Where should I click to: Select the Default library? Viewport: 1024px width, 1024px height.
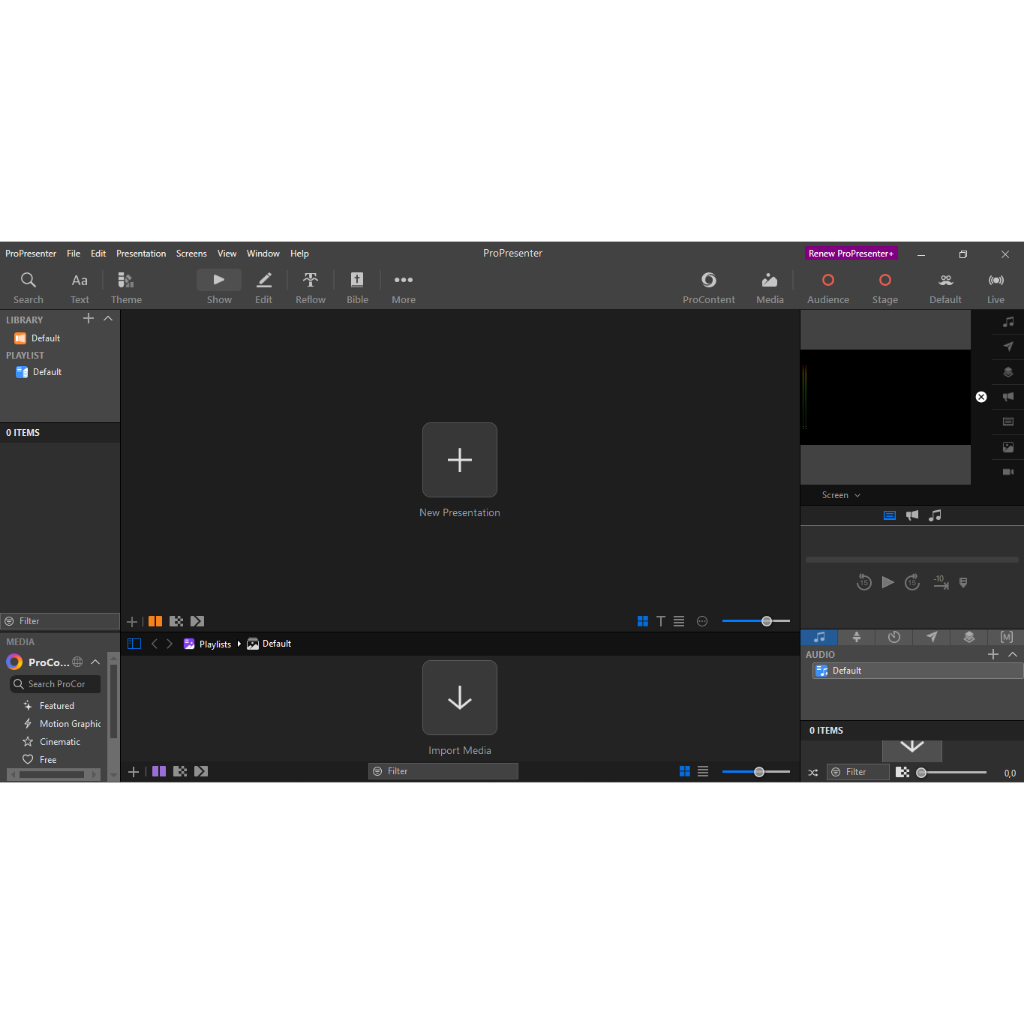click(60, 338)
